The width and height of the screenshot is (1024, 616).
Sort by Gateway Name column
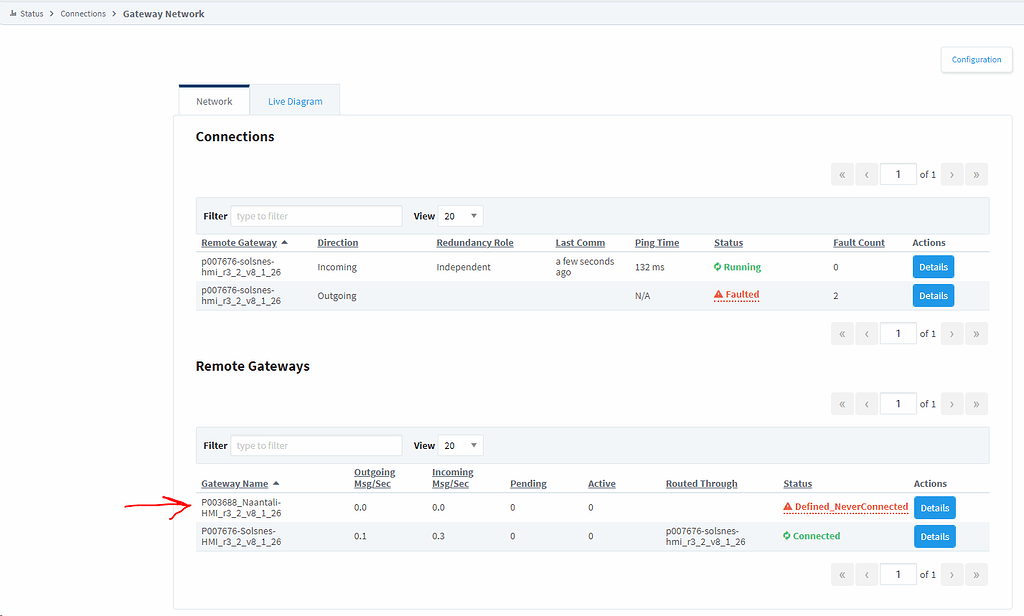tap(235, 484)
